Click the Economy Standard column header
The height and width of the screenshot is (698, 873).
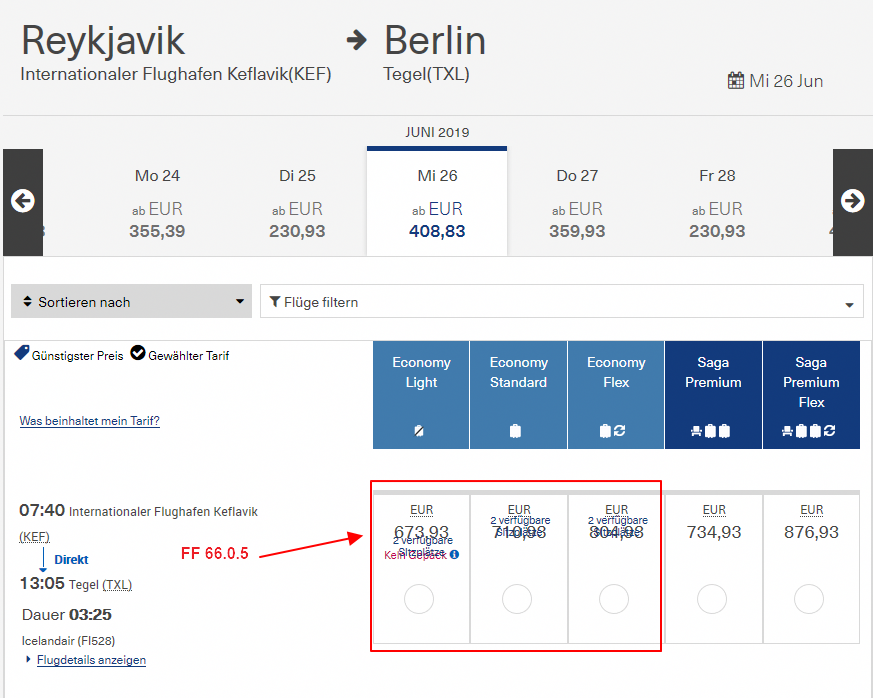[x=518, y=372]
